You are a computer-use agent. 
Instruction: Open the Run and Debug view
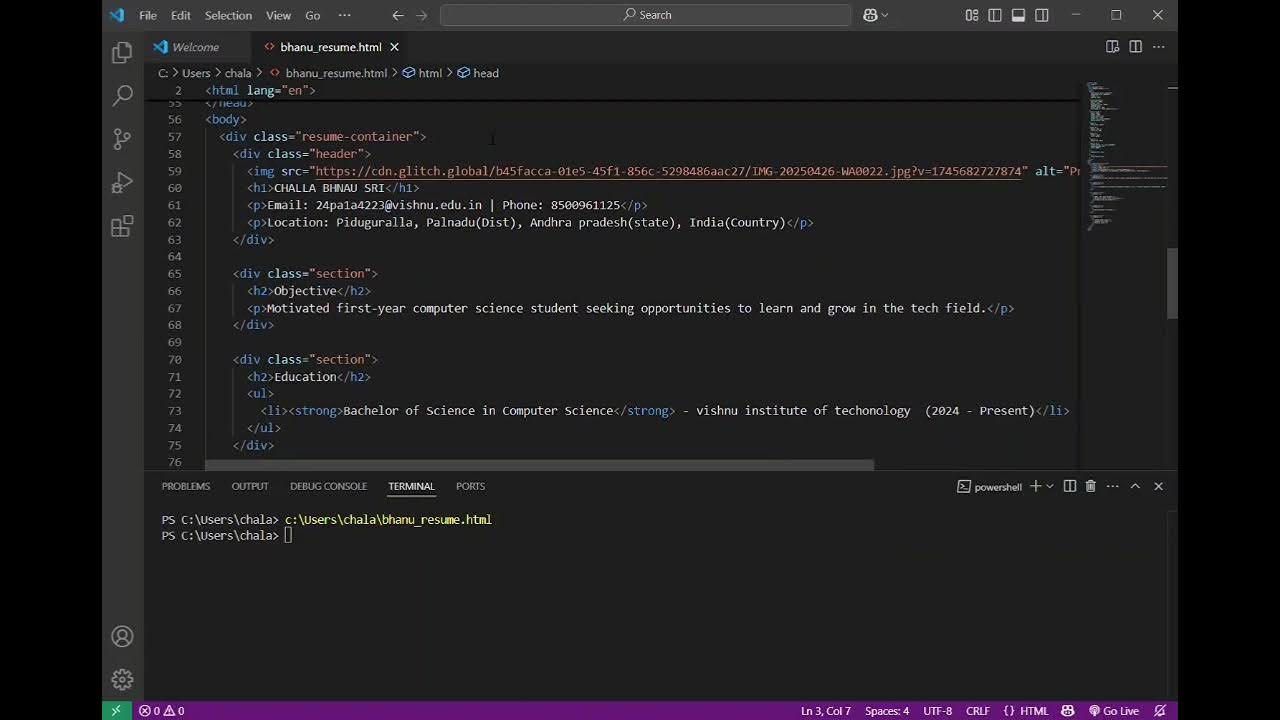pyautogui.click(x=122, y=182)
